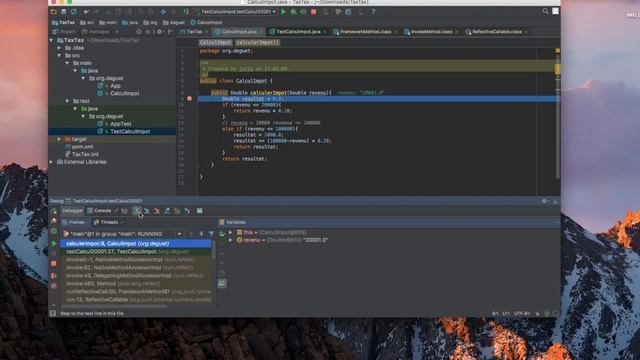The height and width of the screenshot is (360, 640).
Task: Click the Back navigation arrow in toolbar
Action: coord(163,12)
